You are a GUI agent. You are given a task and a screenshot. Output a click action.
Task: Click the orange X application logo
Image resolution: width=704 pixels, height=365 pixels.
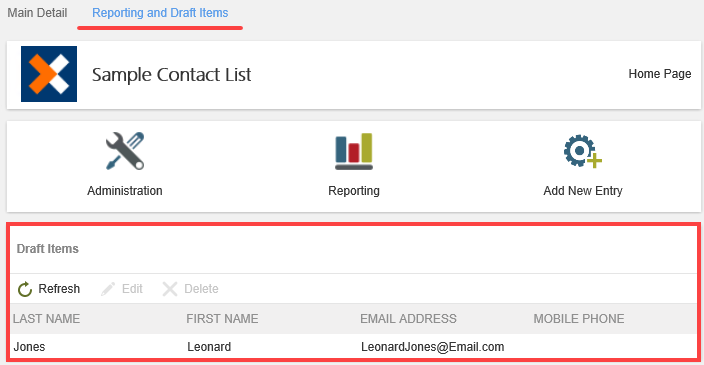[49, 74]
